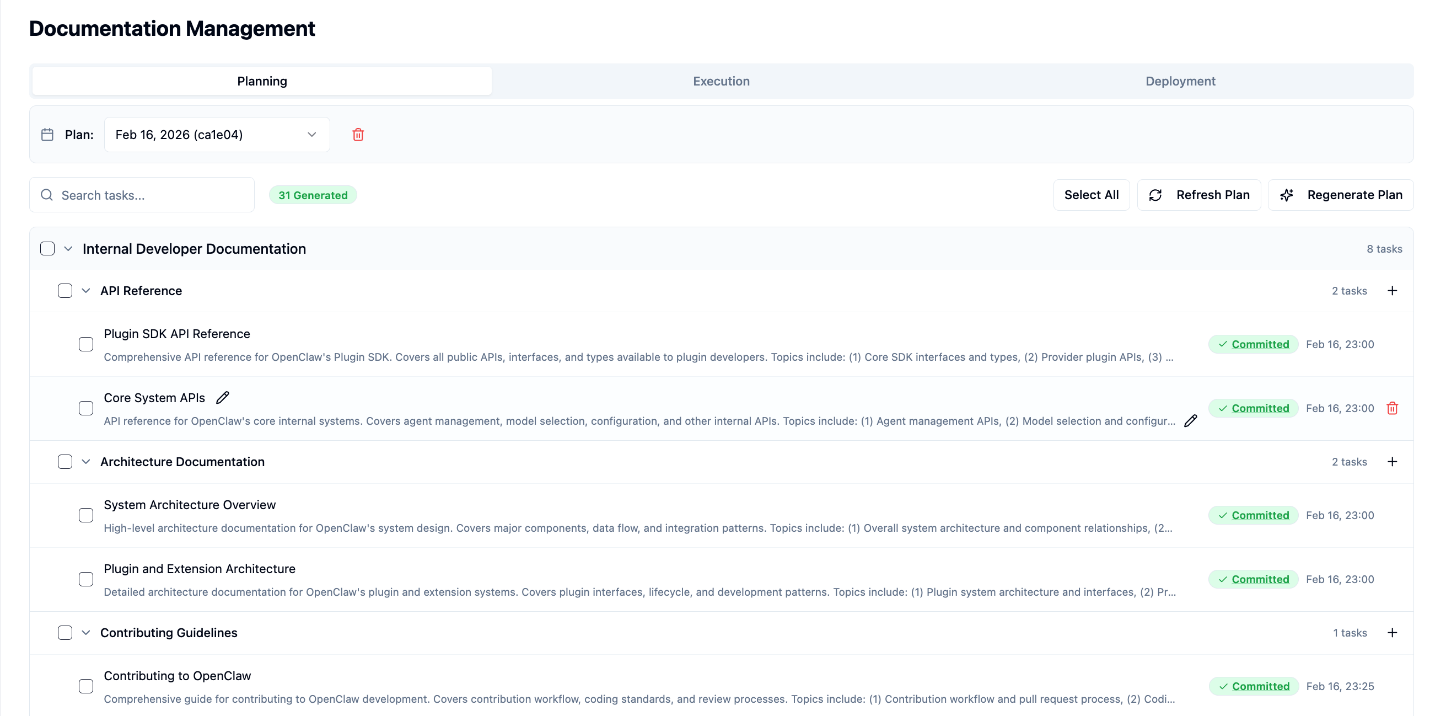The width and height of the screenshot is (1430, 716).
Task: Click pencil icon next to Core System APIs title
Action: click(x=223, y=398)
